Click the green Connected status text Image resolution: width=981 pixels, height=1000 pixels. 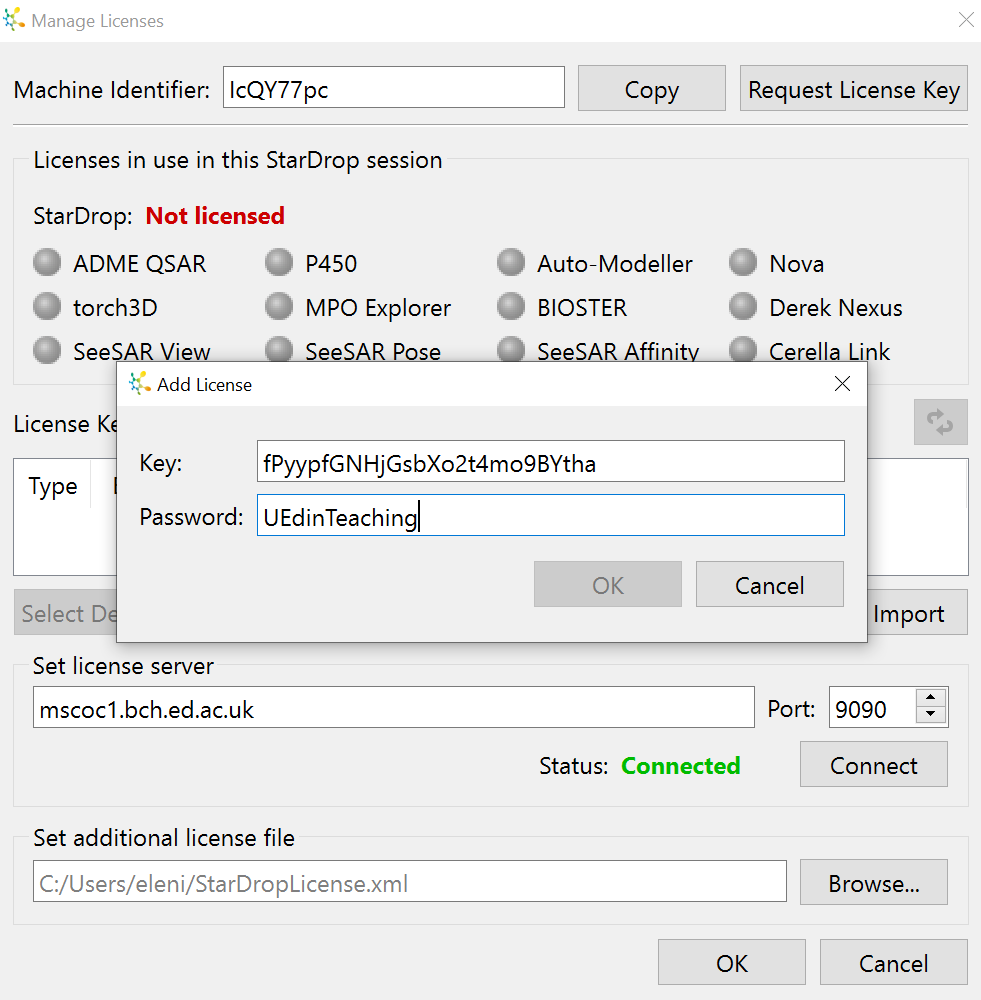pos(681,765)
